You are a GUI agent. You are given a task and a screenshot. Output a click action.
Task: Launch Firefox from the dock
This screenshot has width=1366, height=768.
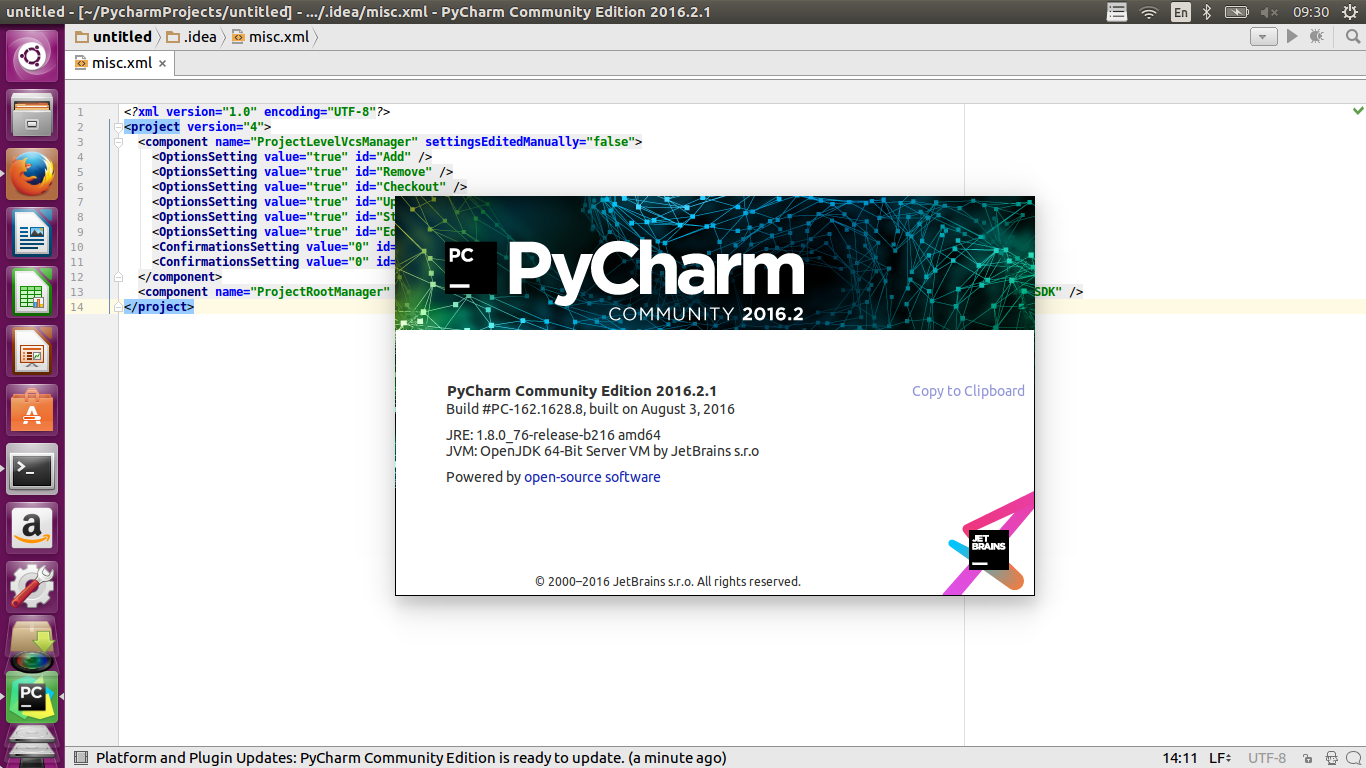coord(33,174)
